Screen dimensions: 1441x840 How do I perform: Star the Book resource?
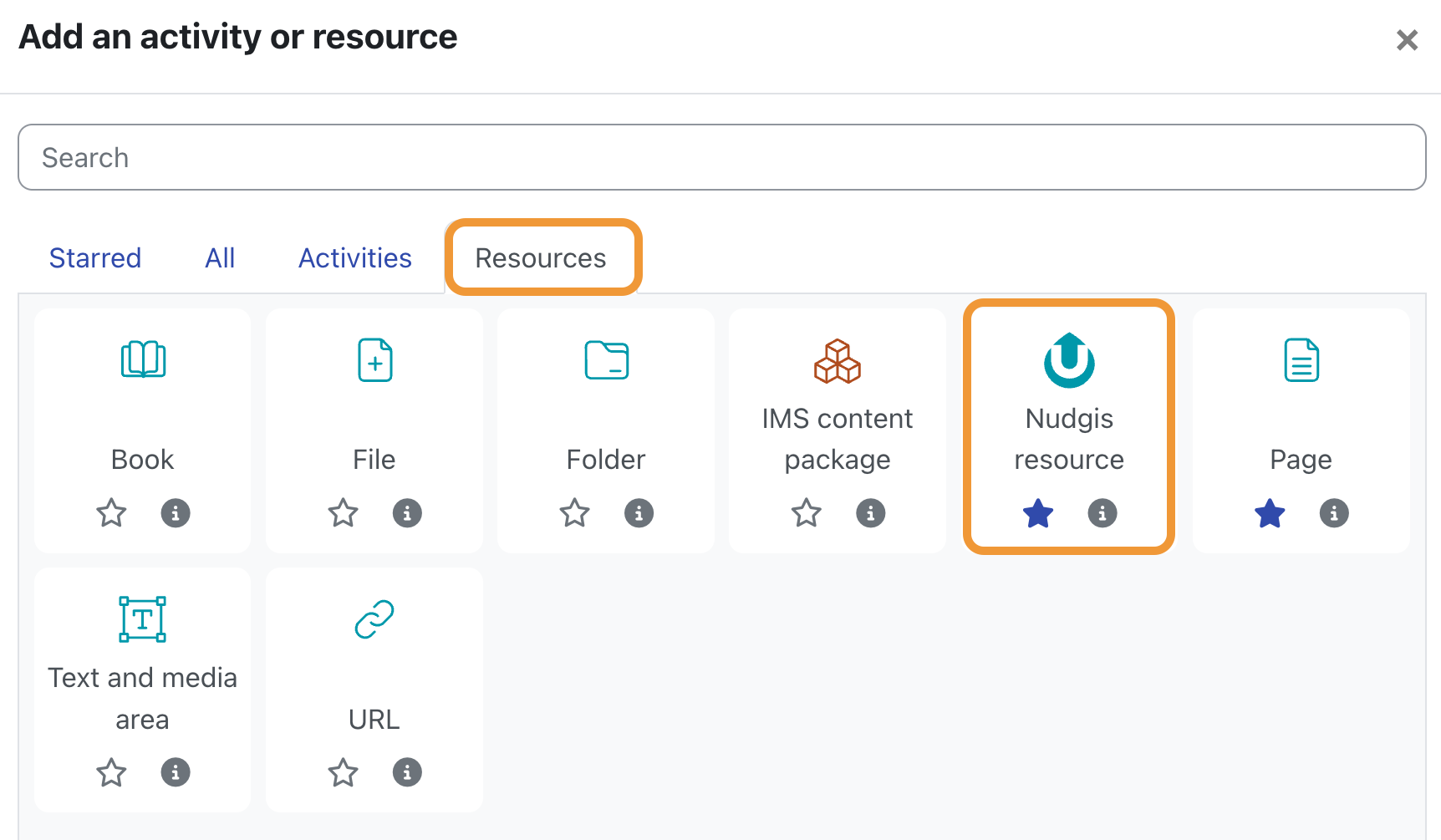[x=111, y=512]
